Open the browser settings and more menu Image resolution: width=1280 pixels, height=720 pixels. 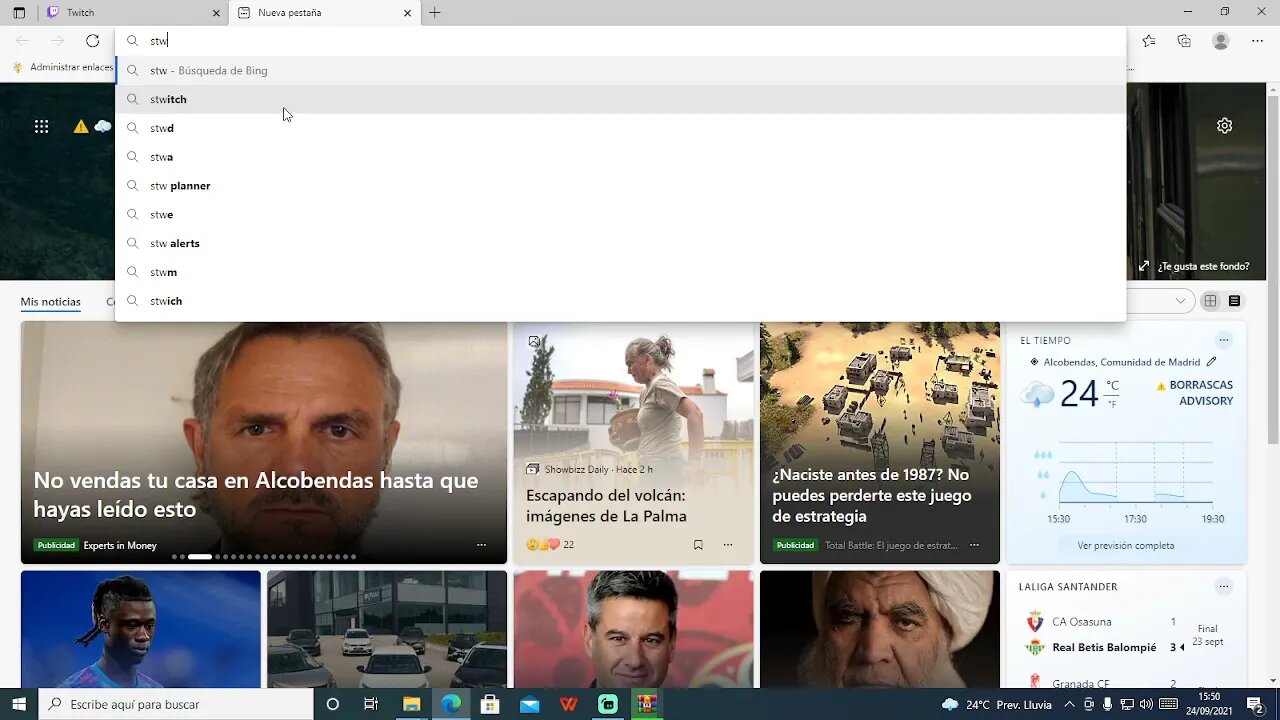(x=1257, y=41)
